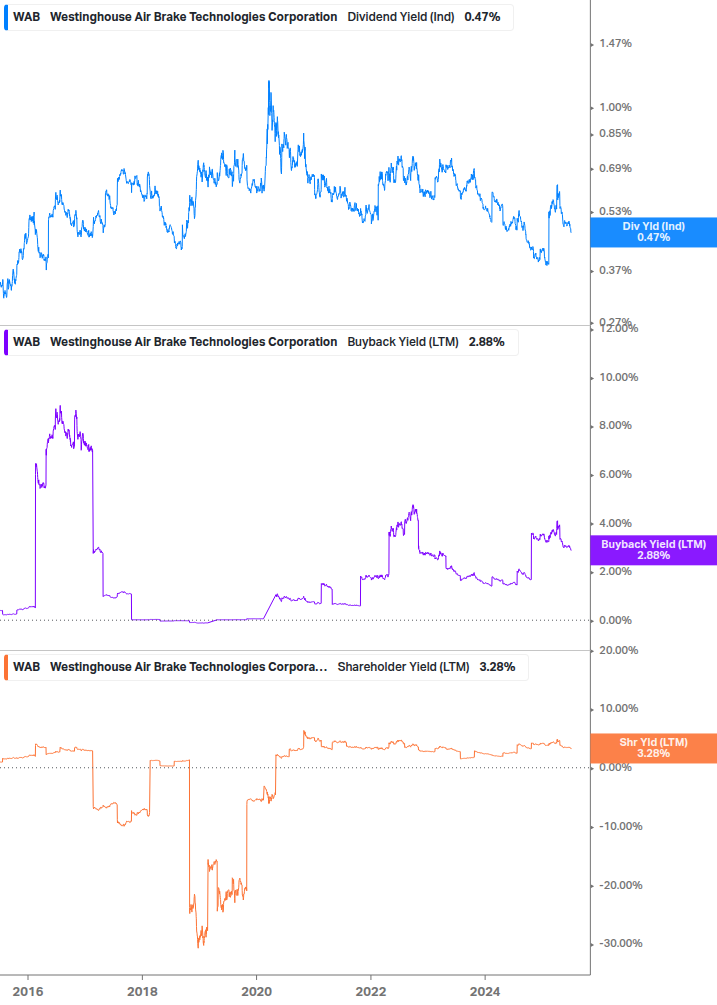
Task: Click the 0.00% tick on buyback axis
Action: point(616,620)
